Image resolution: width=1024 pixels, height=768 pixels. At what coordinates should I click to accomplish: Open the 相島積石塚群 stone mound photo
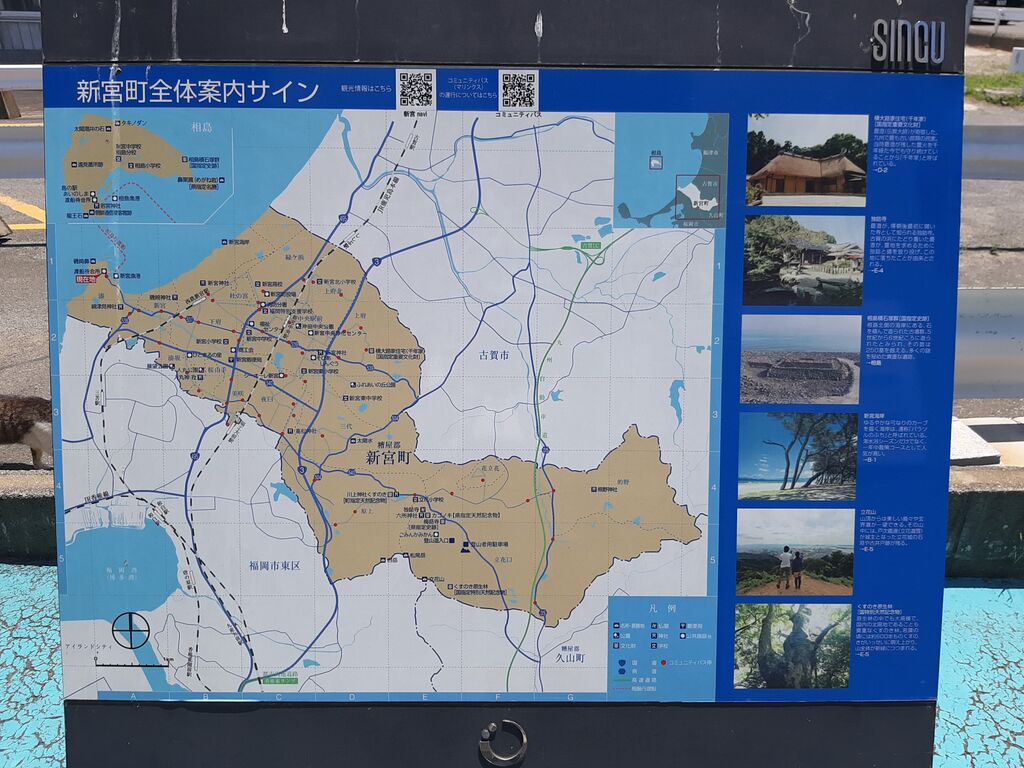801,359
